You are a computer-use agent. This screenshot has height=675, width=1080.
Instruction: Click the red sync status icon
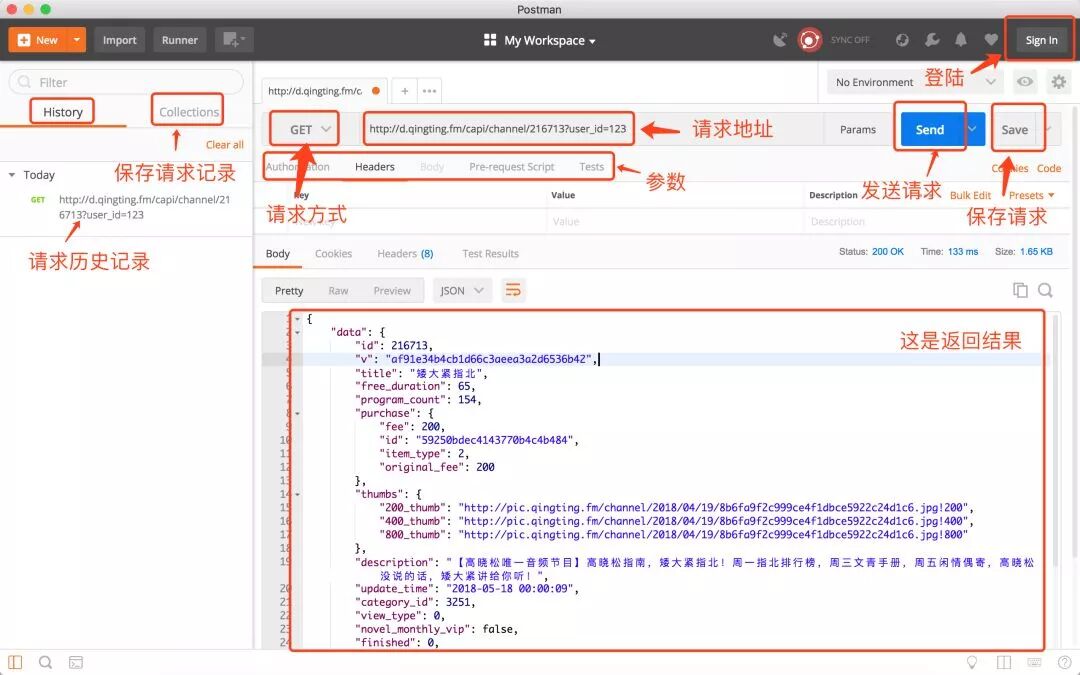809,40
